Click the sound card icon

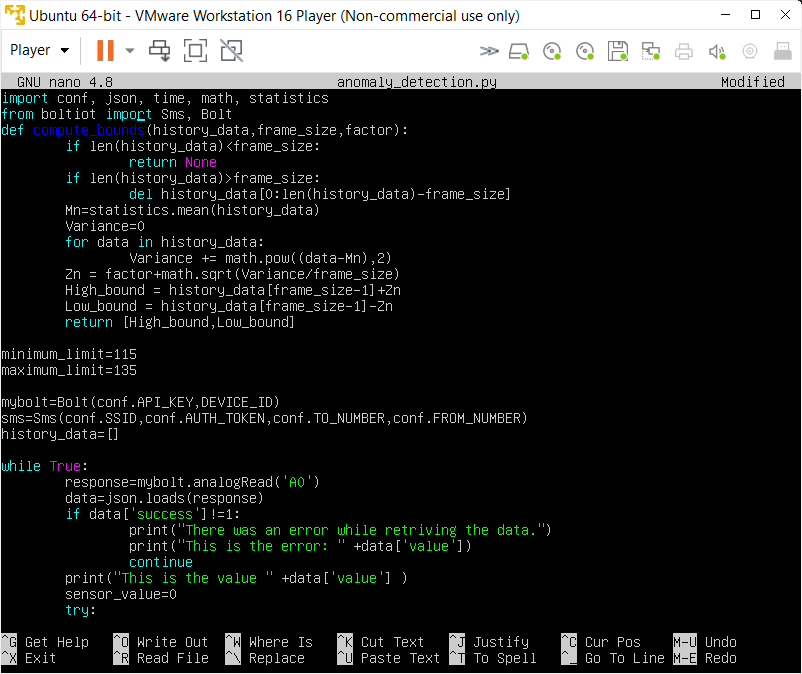tap(717, 51)
